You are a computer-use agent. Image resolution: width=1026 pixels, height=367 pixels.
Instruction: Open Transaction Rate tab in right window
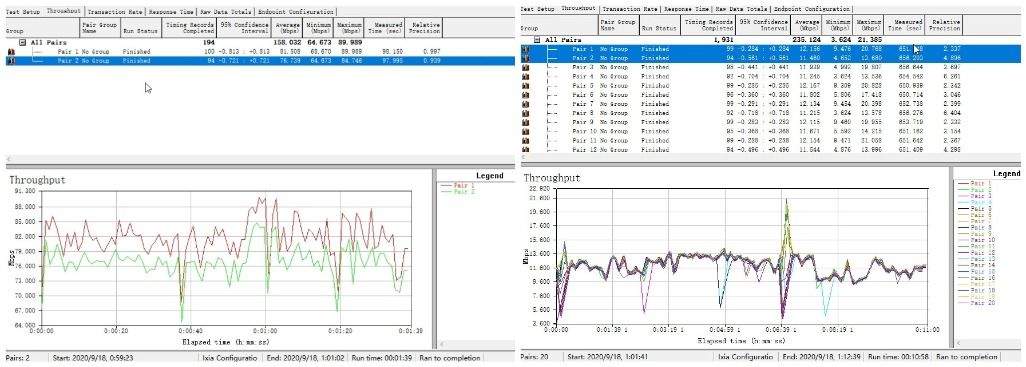point(629,9)
